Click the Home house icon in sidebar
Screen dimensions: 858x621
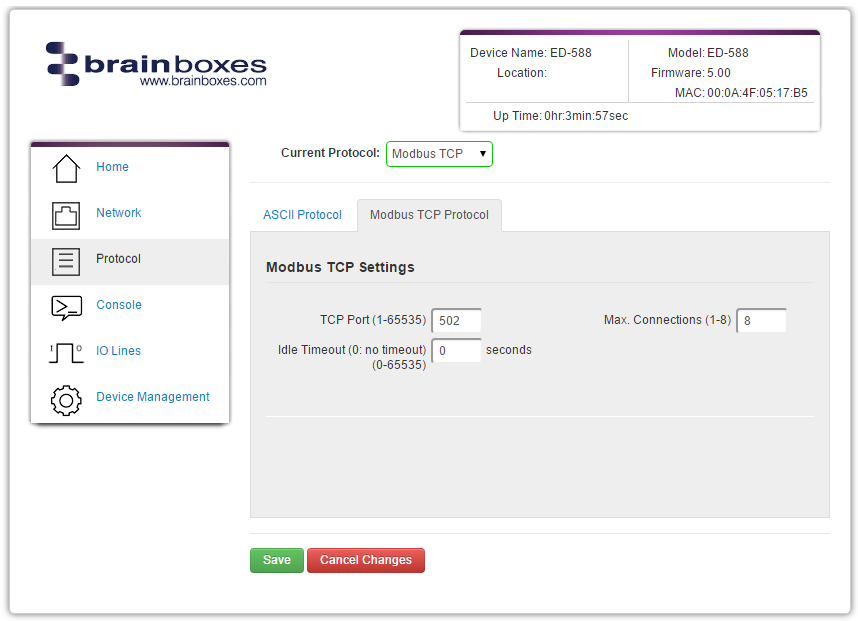pos(66,166)
